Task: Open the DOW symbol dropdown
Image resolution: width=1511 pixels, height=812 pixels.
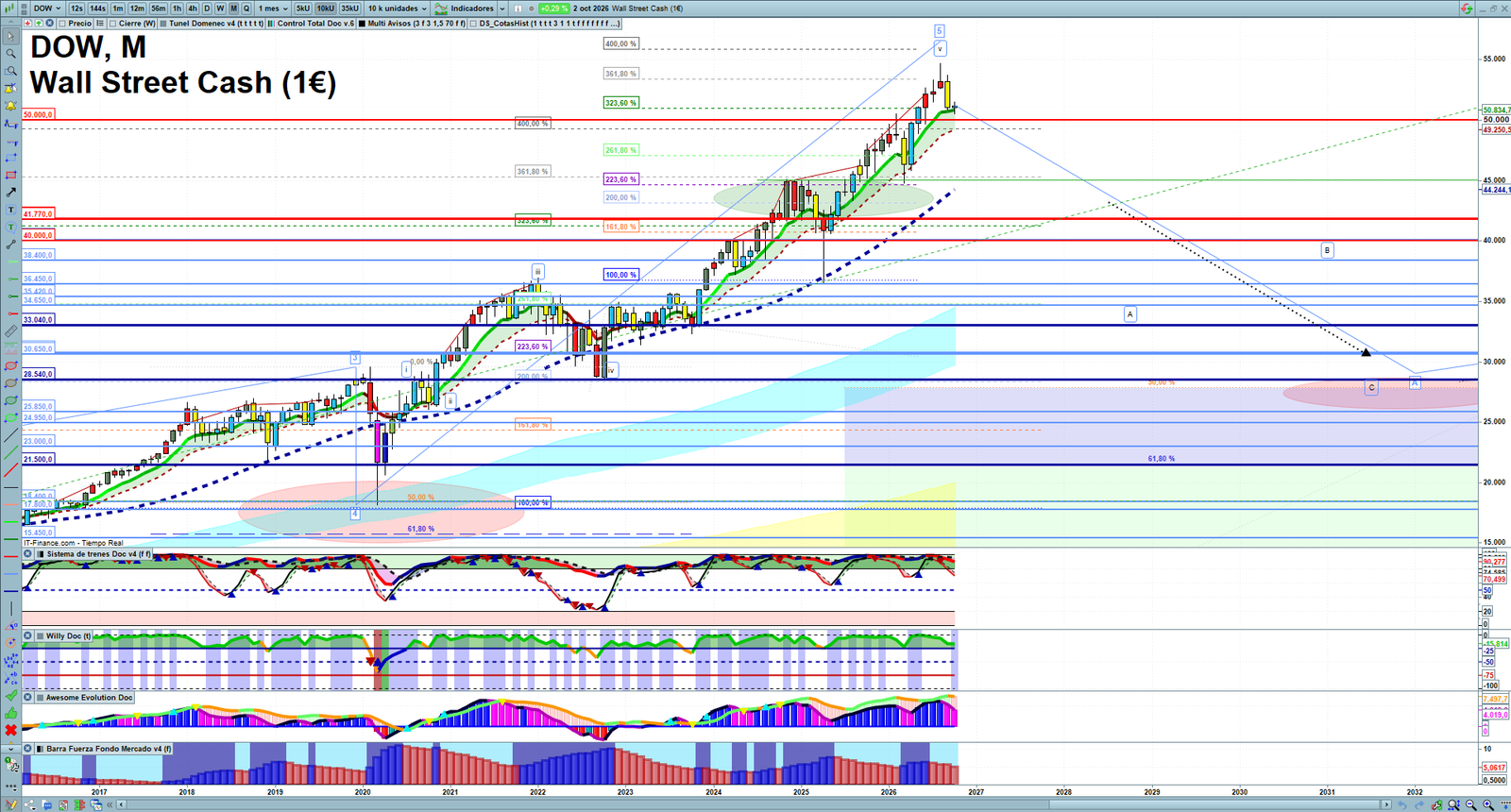Action: pos(47,8)
